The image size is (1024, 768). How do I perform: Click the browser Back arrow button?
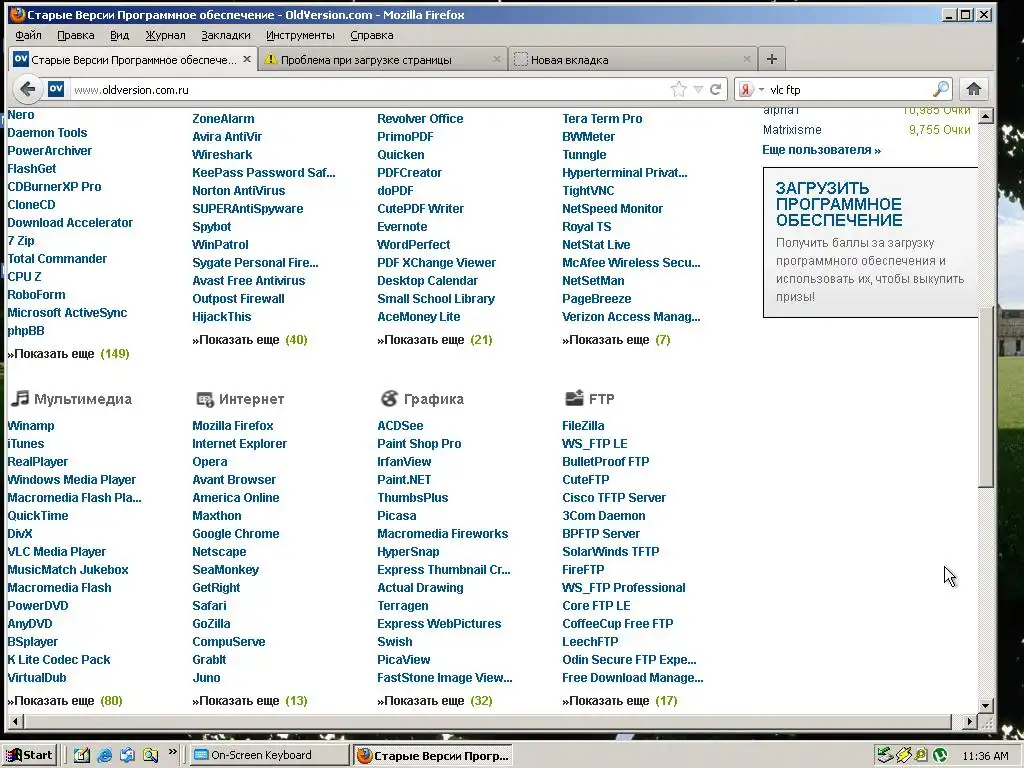click(27, 89)
